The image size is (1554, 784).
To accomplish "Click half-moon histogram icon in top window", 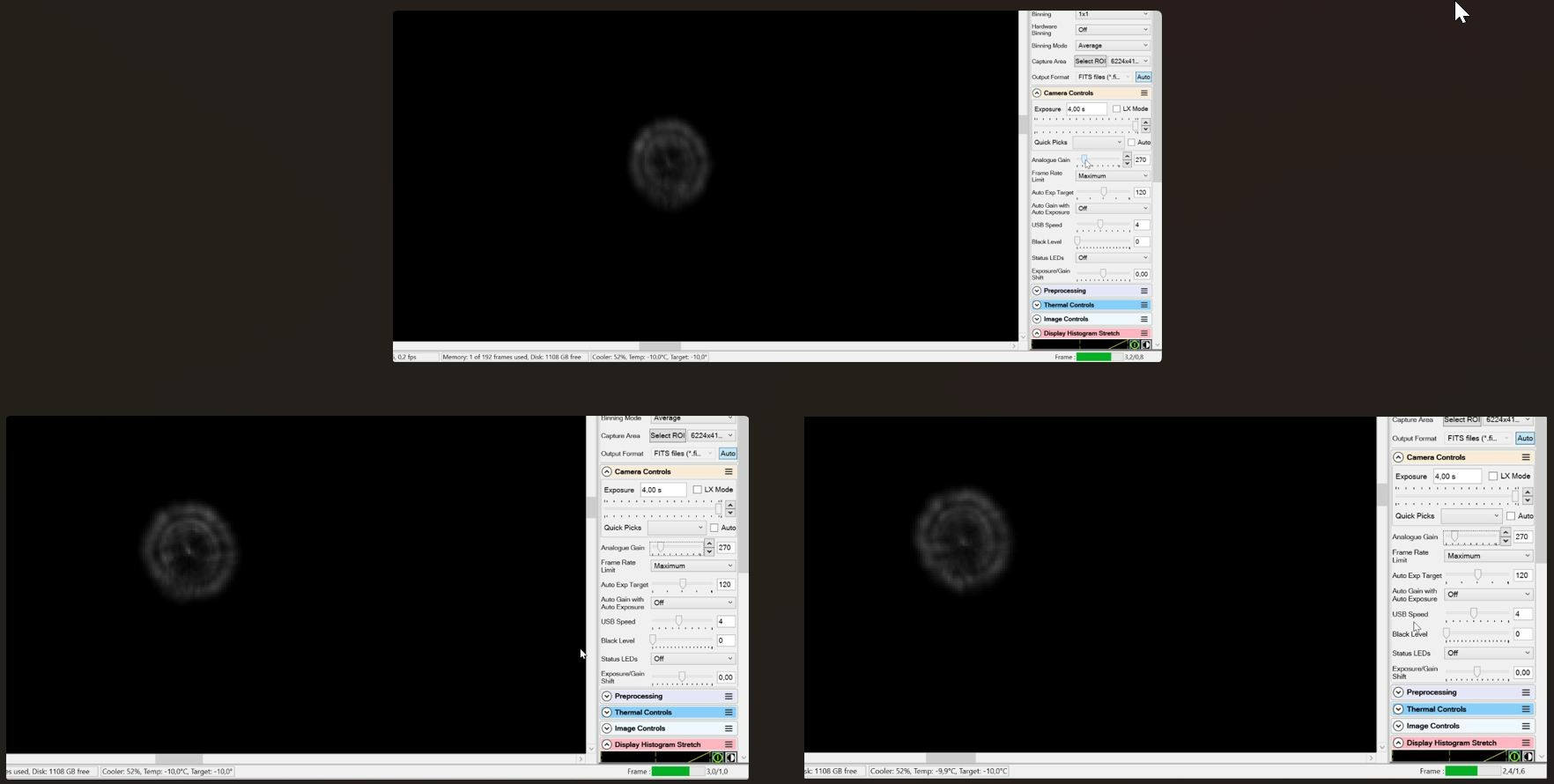I will tap(1146, 344).
